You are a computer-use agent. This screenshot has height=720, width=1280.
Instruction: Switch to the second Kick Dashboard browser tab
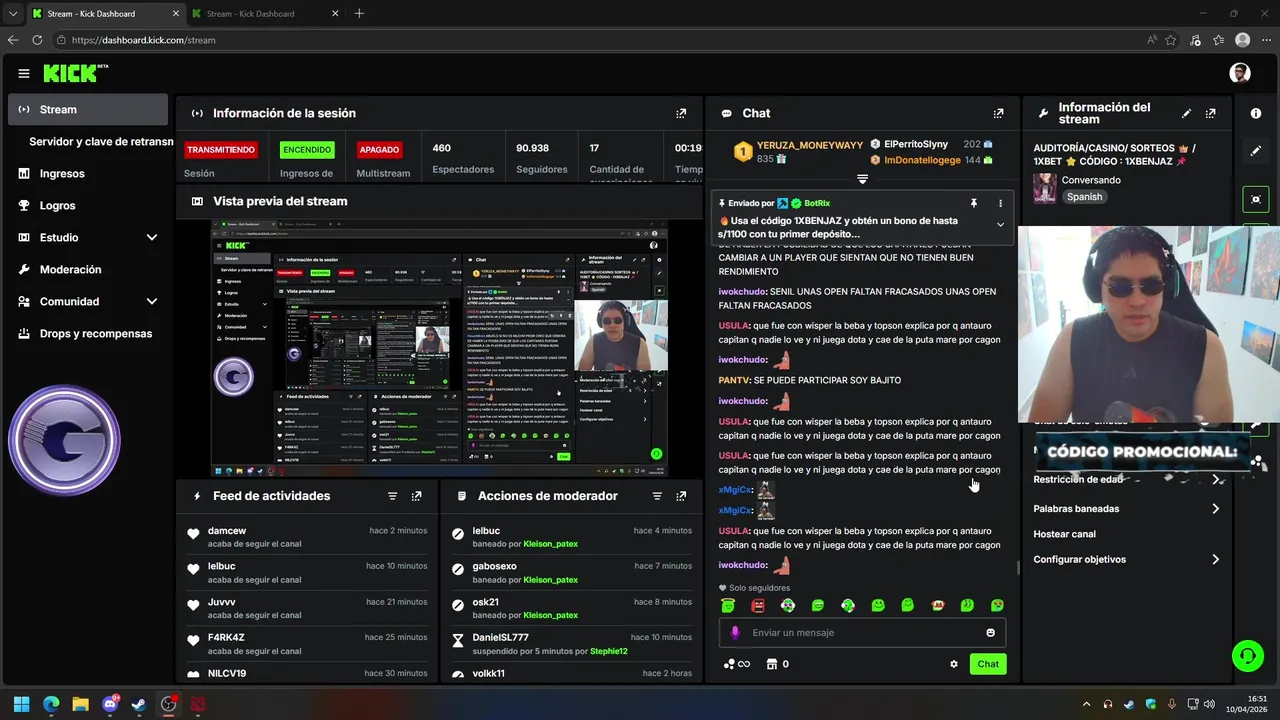coord(264,14)
